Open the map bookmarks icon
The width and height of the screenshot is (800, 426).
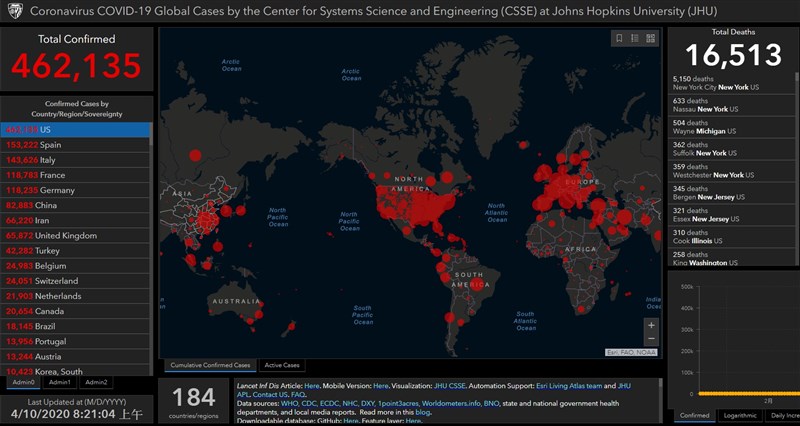pos(620,39)
